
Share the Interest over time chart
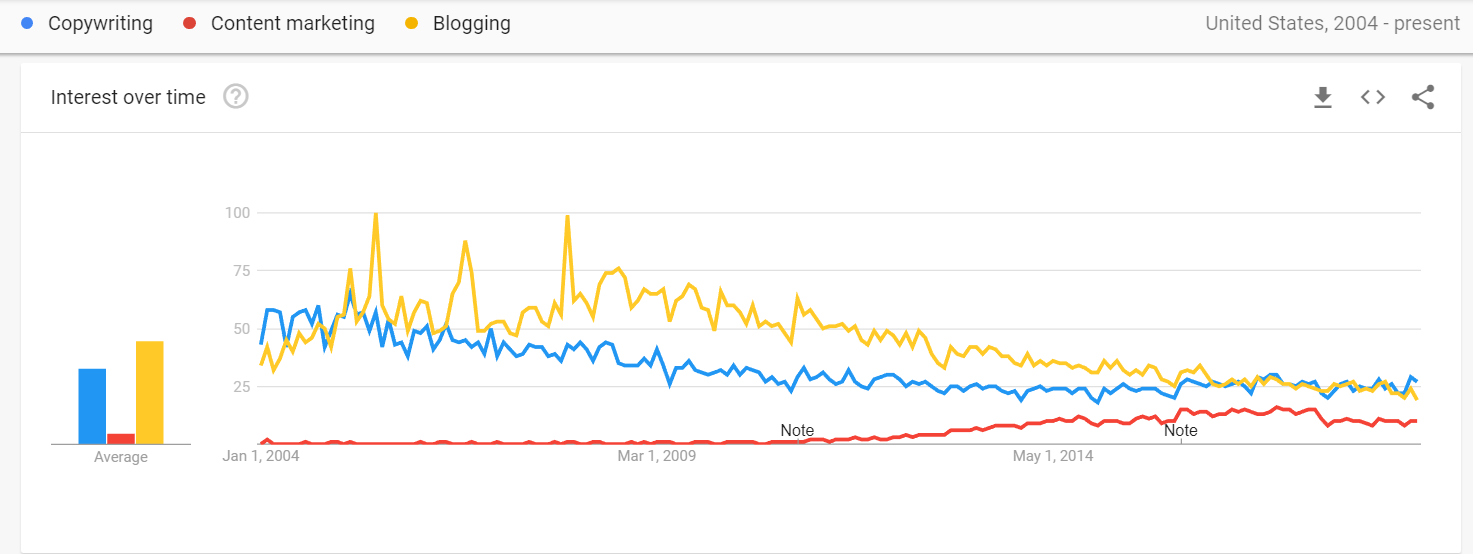[x=1423, y=97]
